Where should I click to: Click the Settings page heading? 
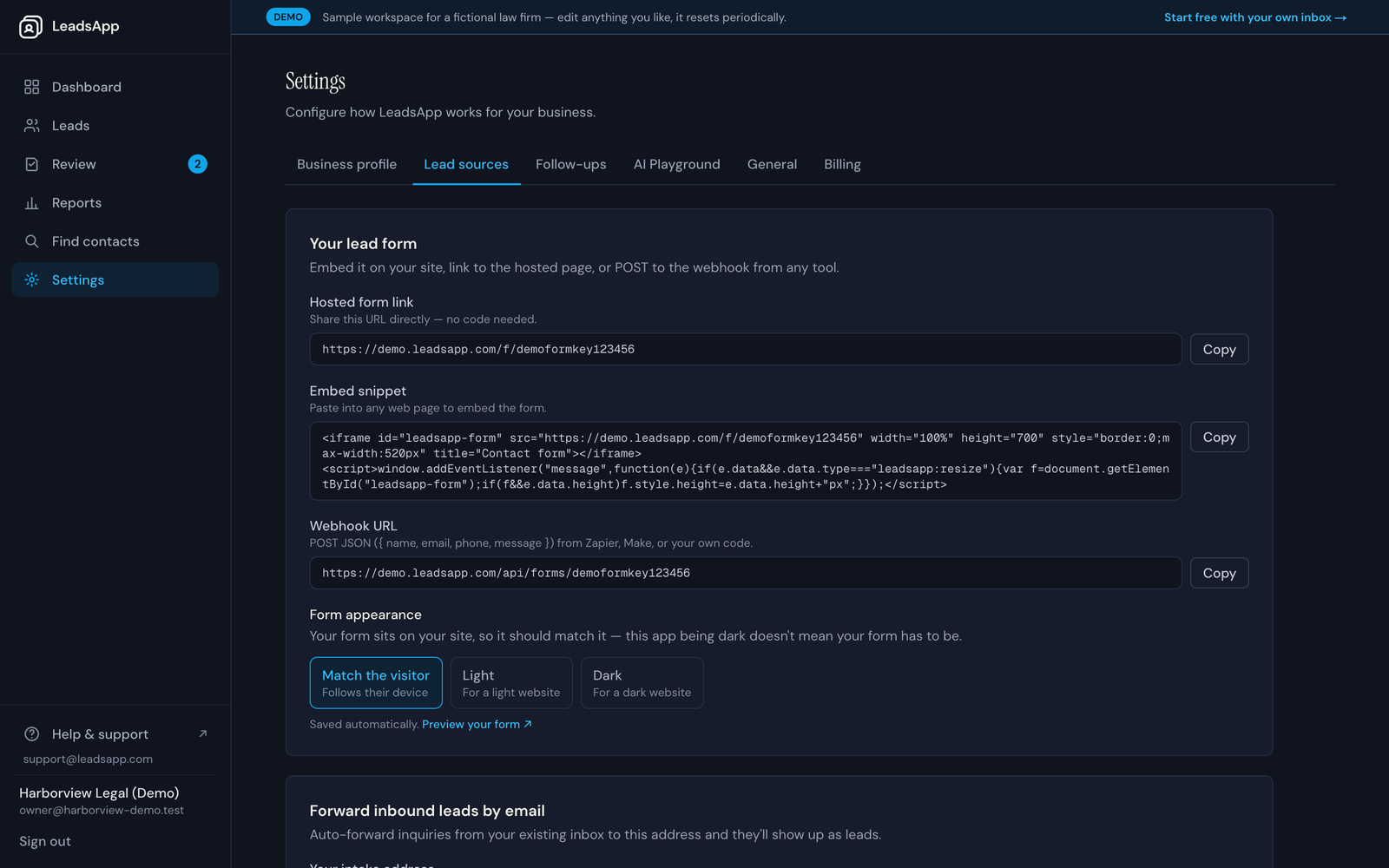click(315, 82)
